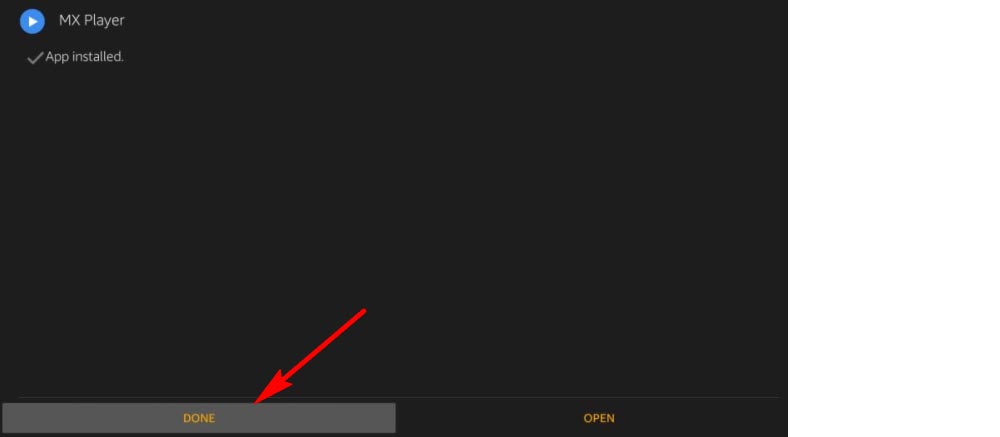Tap the white triangle inside the blue circle
This screenshot has width=1000, height=437.
[33, 21]
